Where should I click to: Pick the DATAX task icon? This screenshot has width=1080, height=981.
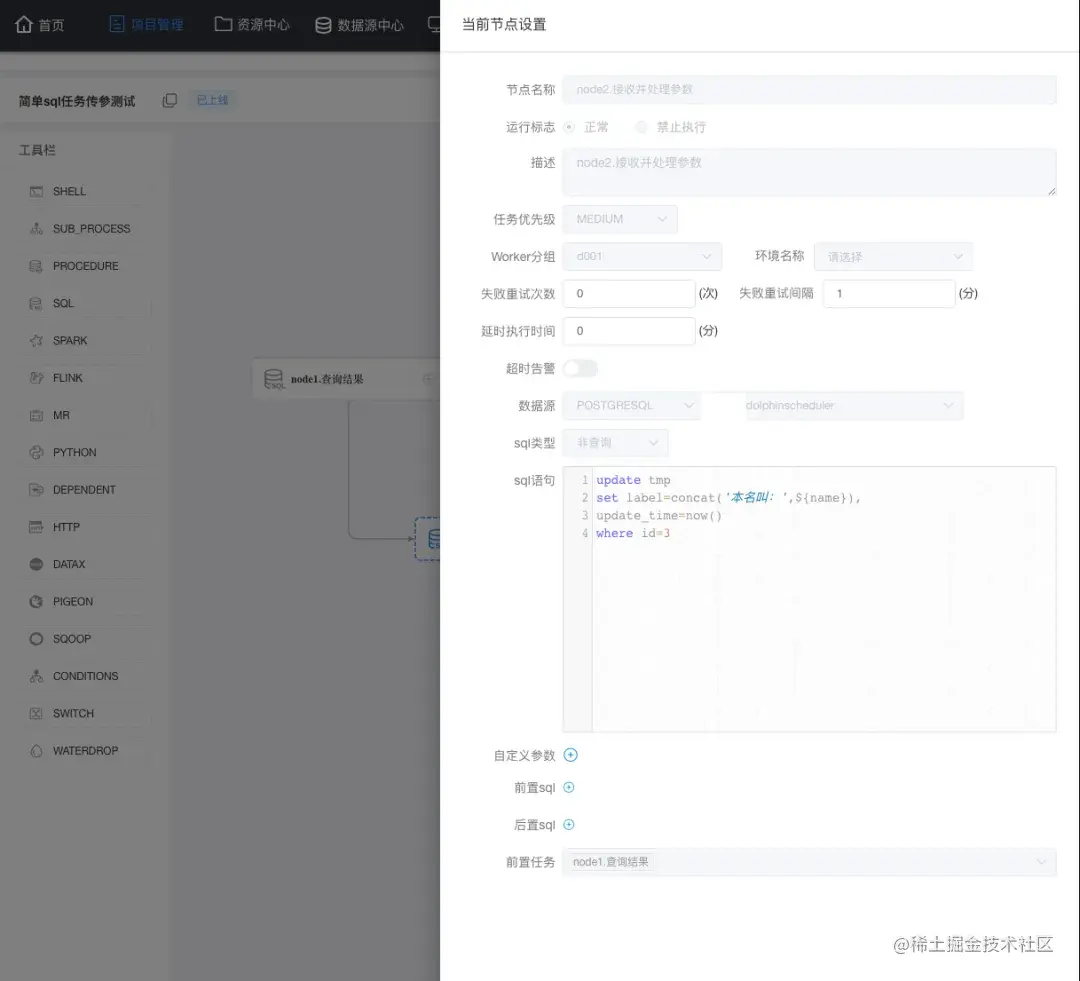click(x=37, y=564)
